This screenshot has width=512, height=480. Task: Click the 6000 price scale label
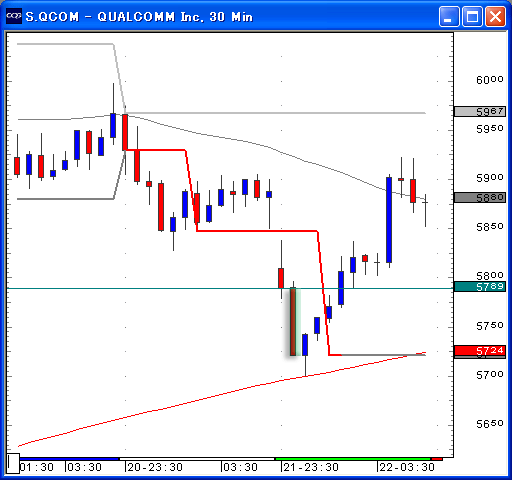coord(489,80)
